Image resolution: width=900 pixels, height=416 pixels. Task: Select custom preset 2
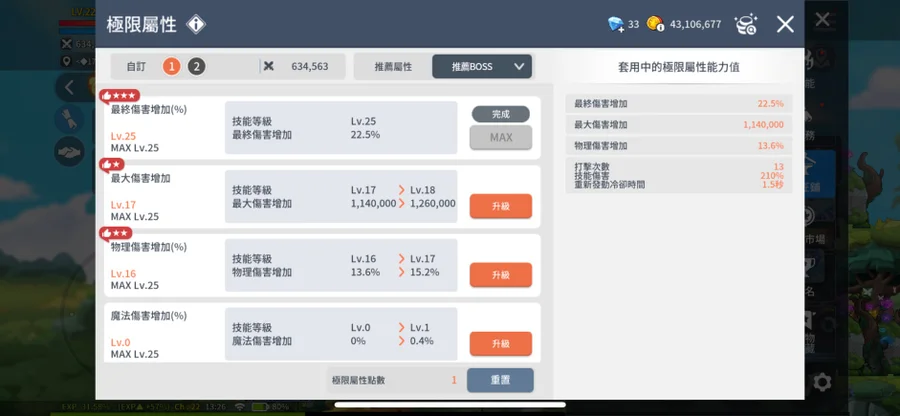coord(196,67)
